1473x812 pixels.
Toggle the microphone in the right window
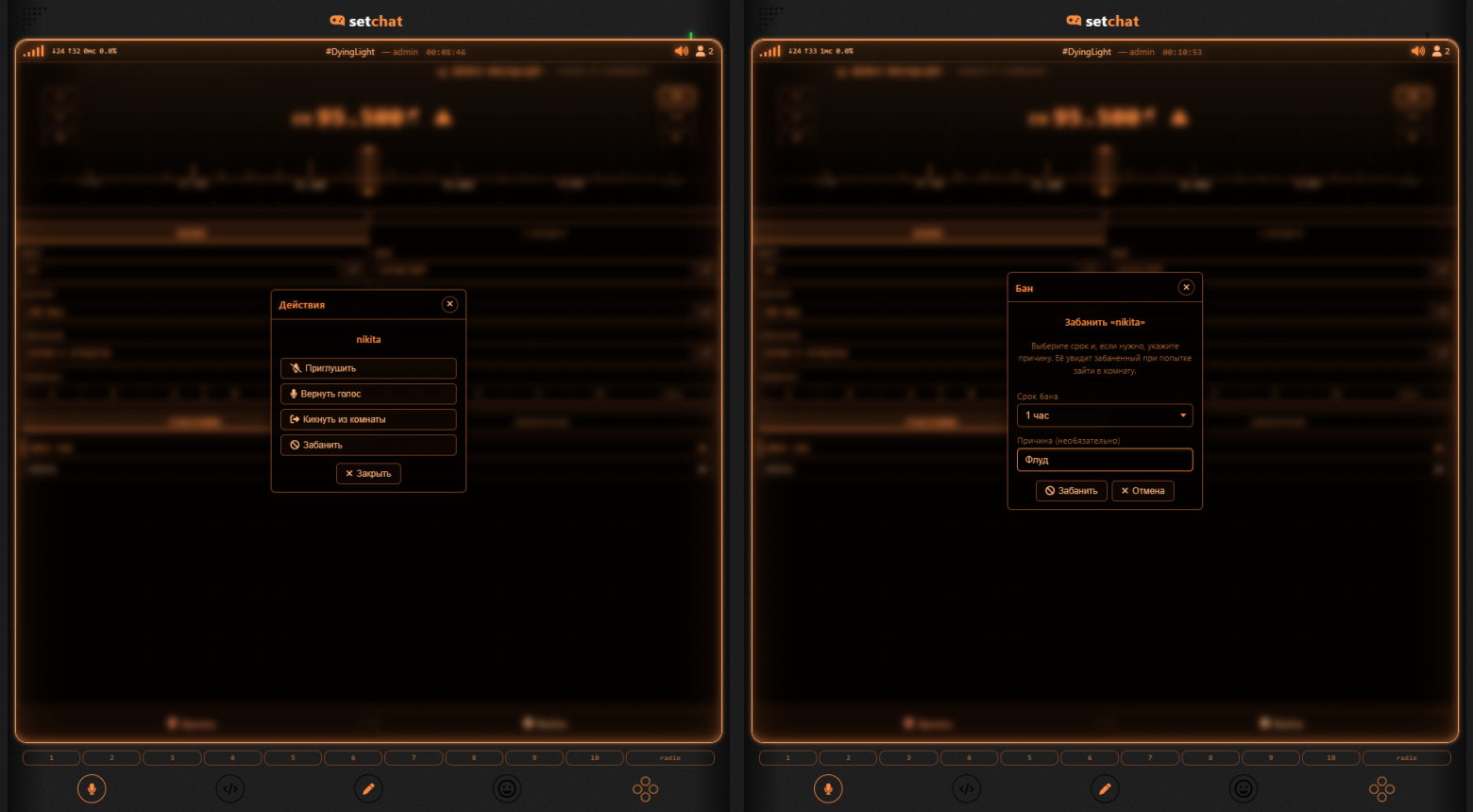828,788
